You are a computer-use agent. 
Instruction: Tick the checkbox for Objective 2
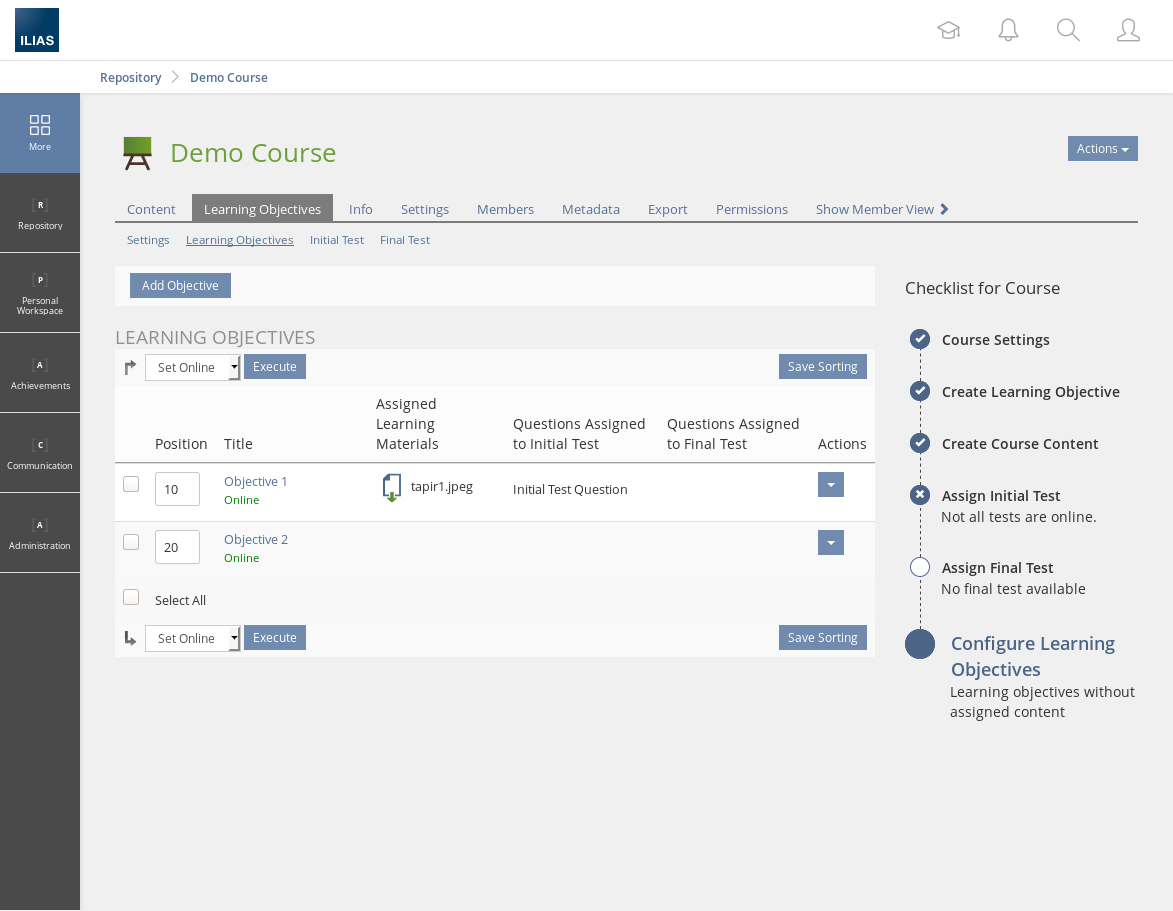131,542
